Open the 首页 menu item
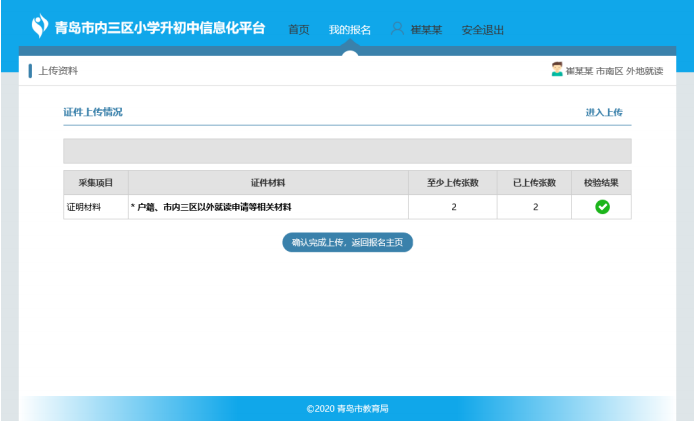 (298, 30)
